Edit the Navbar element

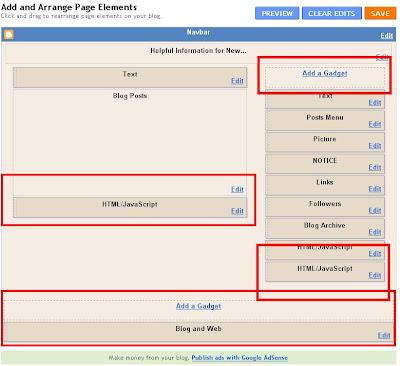coord(387,36)
